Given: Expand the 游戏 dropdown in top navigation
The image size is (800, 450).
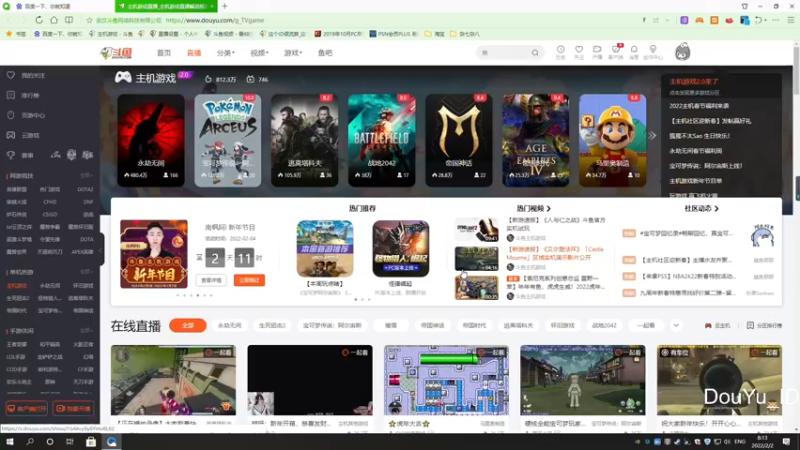Looking at the screenshot, I should pyautogui.click(x=293, y=53).
